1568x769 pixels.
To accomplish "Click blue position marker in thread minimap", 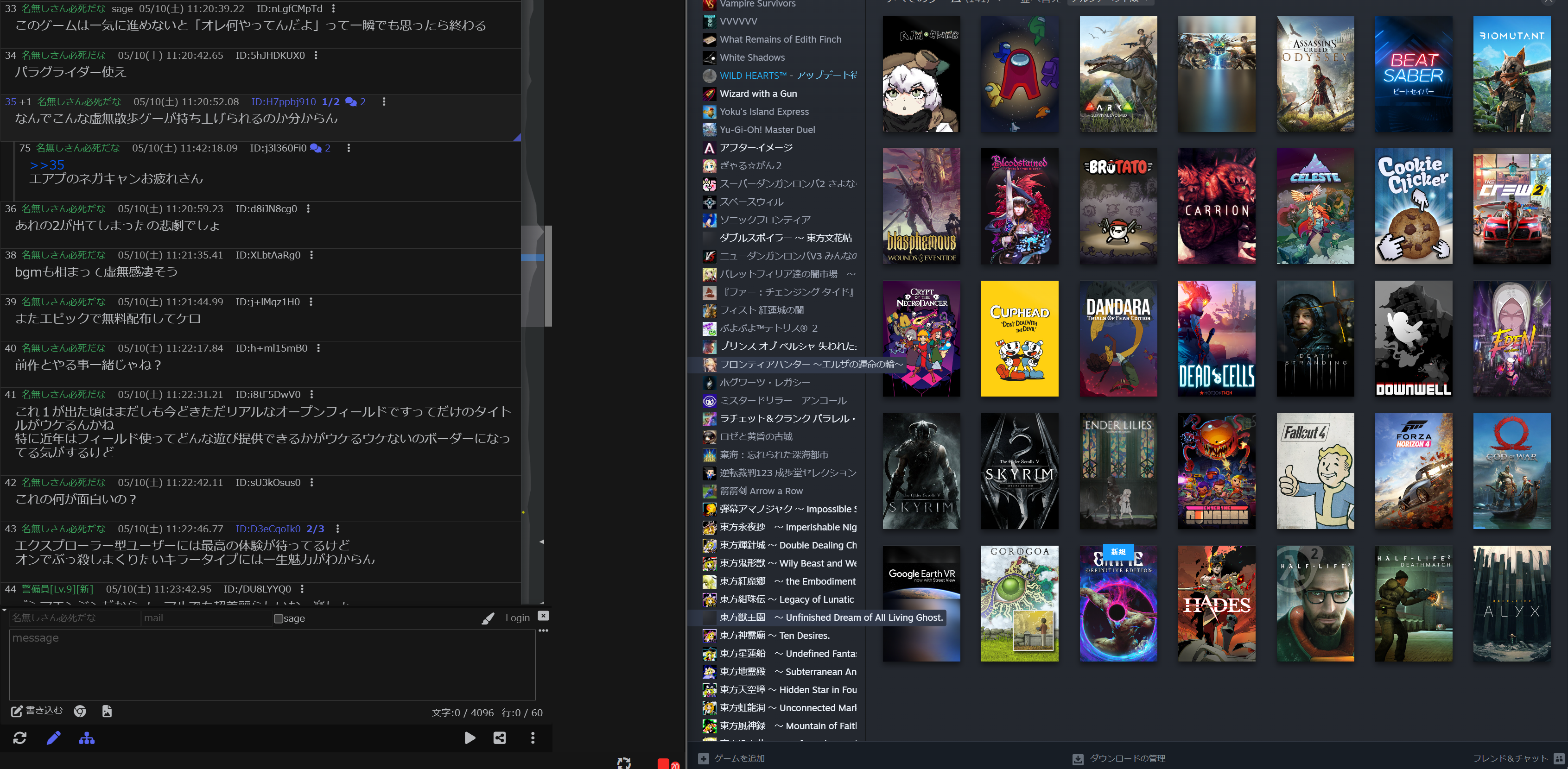I will coord(532,258).
